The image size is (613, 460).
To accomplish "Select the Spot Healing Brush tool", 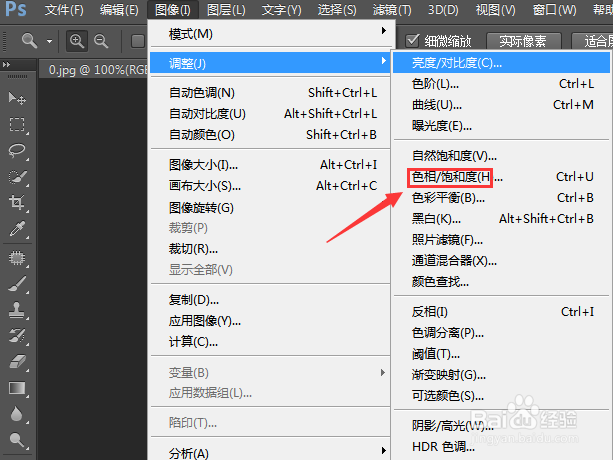I will (17, 258).
